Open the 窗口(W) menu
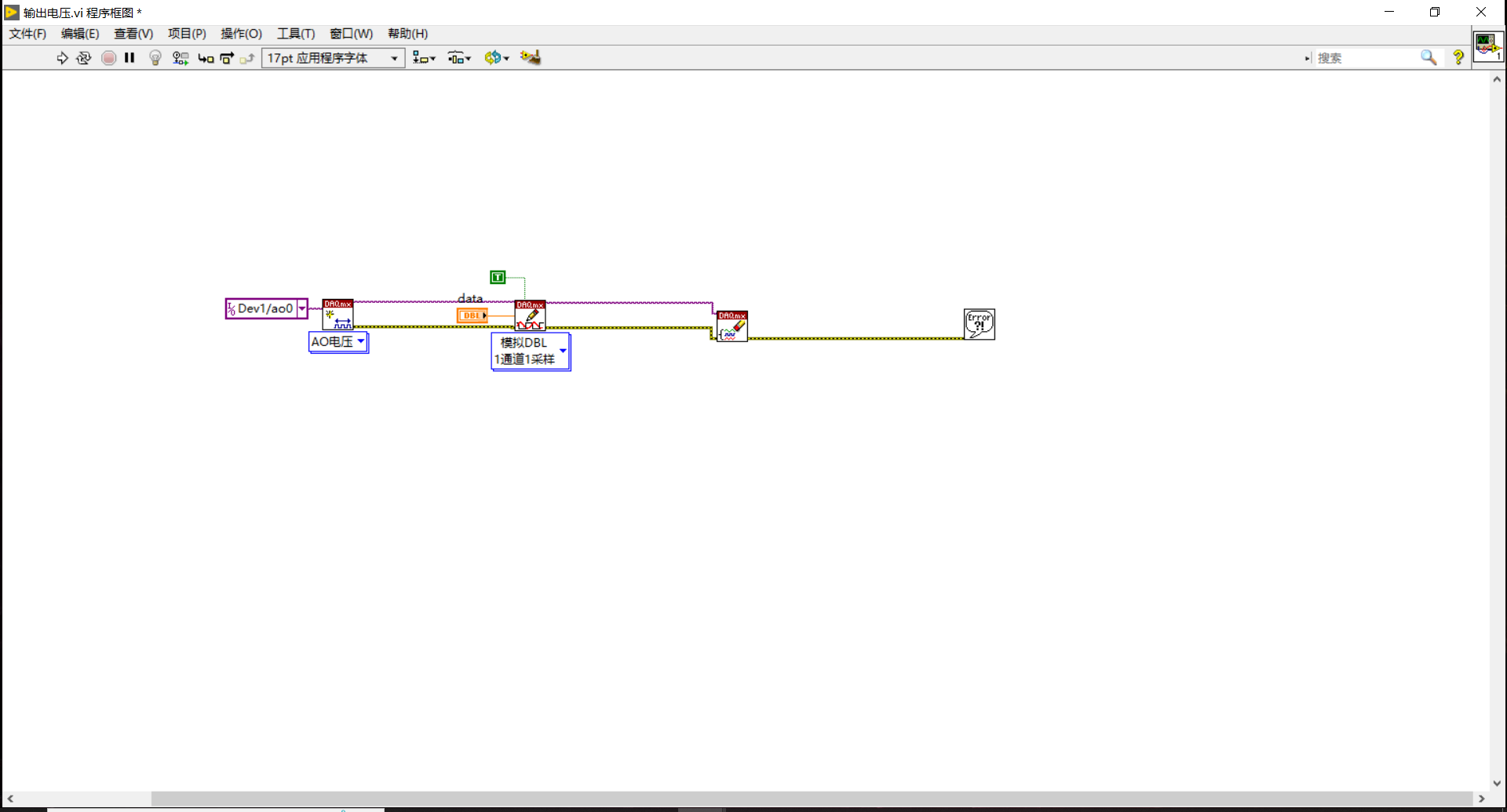Image resolution: width=1507 pixels, height=812 pixels. [x=351, y=34]
